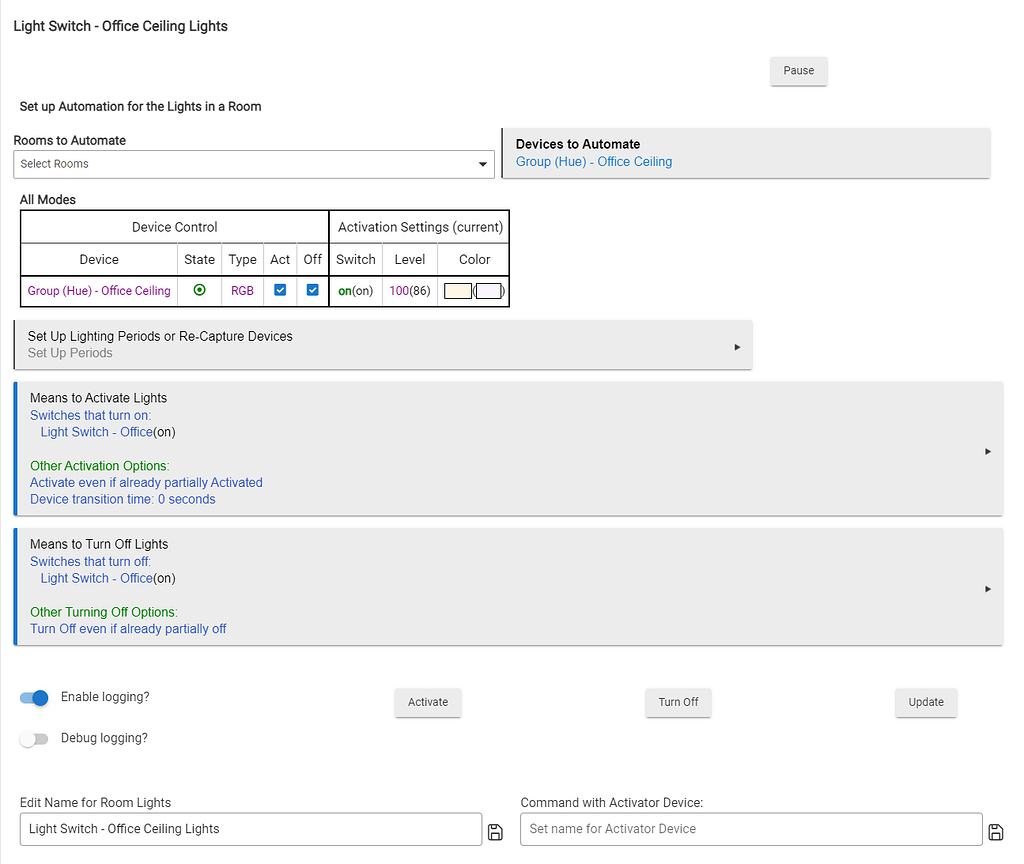Open the Rooms to Automate dropdown

(x=254, y=164)
